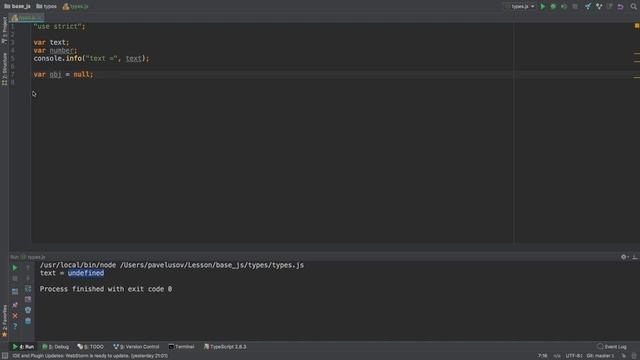Click the grey stop icon in the top toolbar
This screenshot has width=640, height=360.
coord(575,7)
